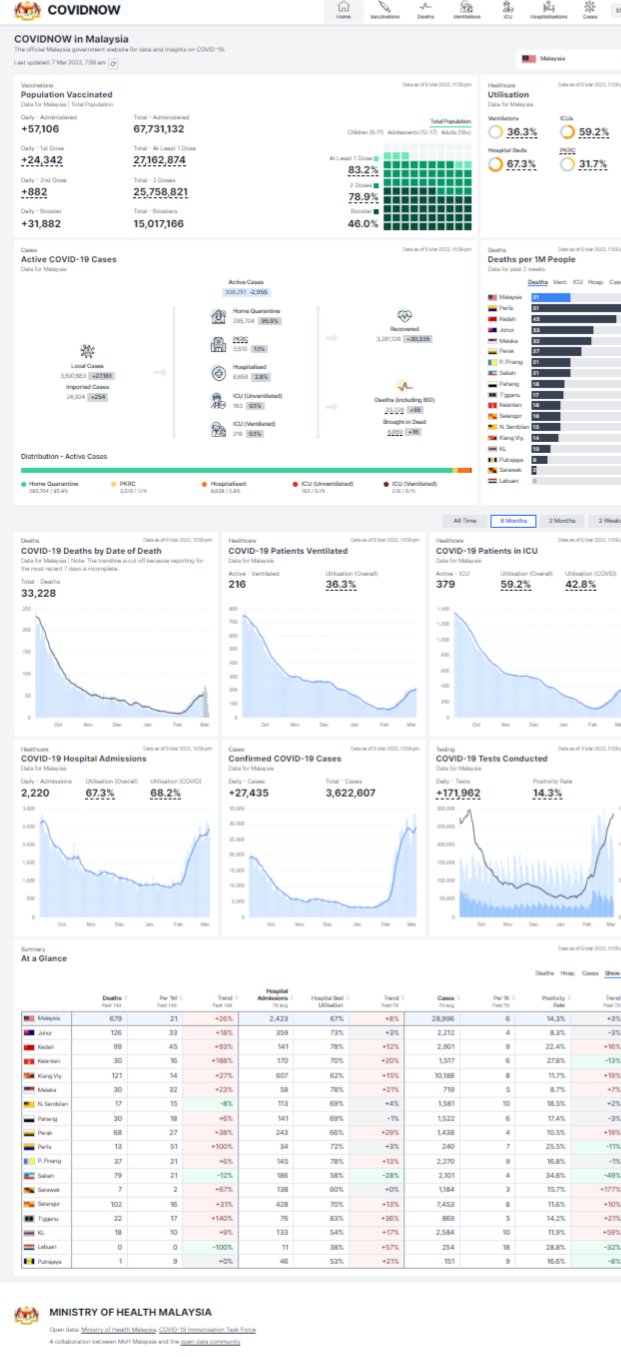The width and height of the screenshot is (621, 1357).
Task: Click the Deaths (including BID) pulse icon
Action: click(403, 385)
